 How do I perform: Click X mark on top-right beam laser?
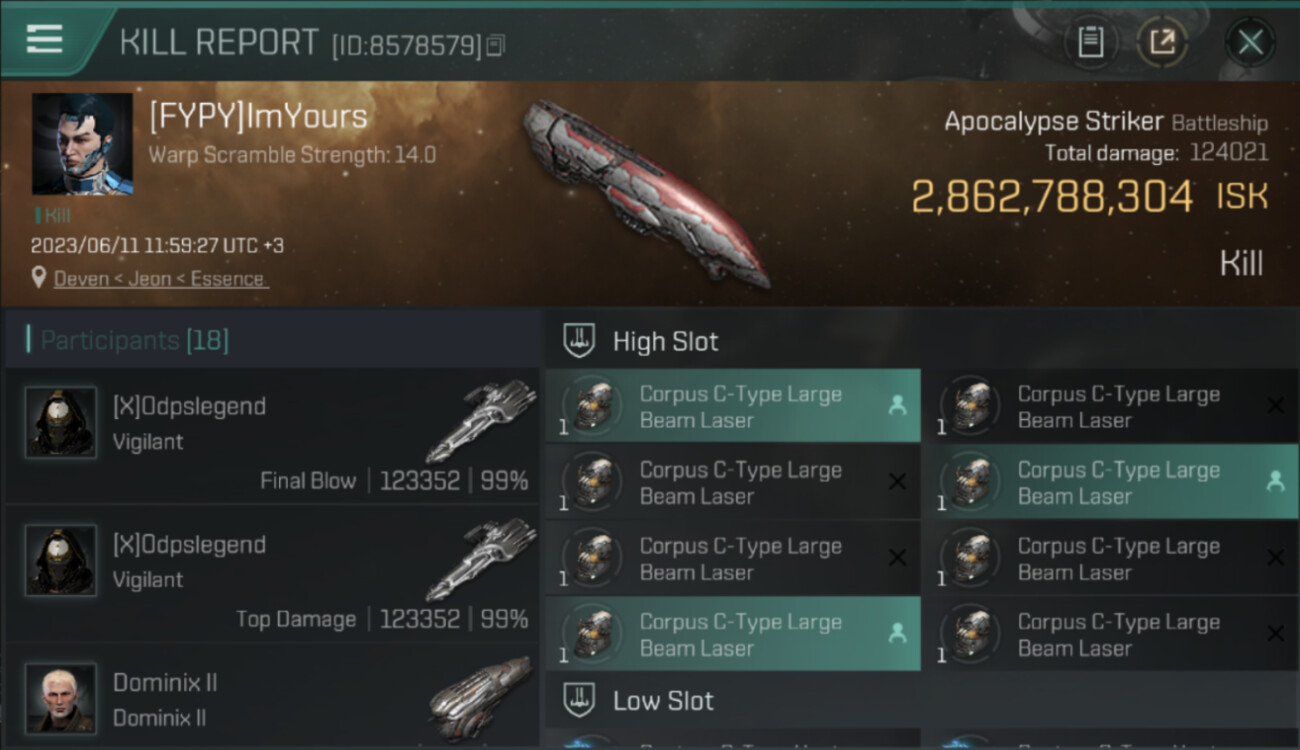(1275, 406)
